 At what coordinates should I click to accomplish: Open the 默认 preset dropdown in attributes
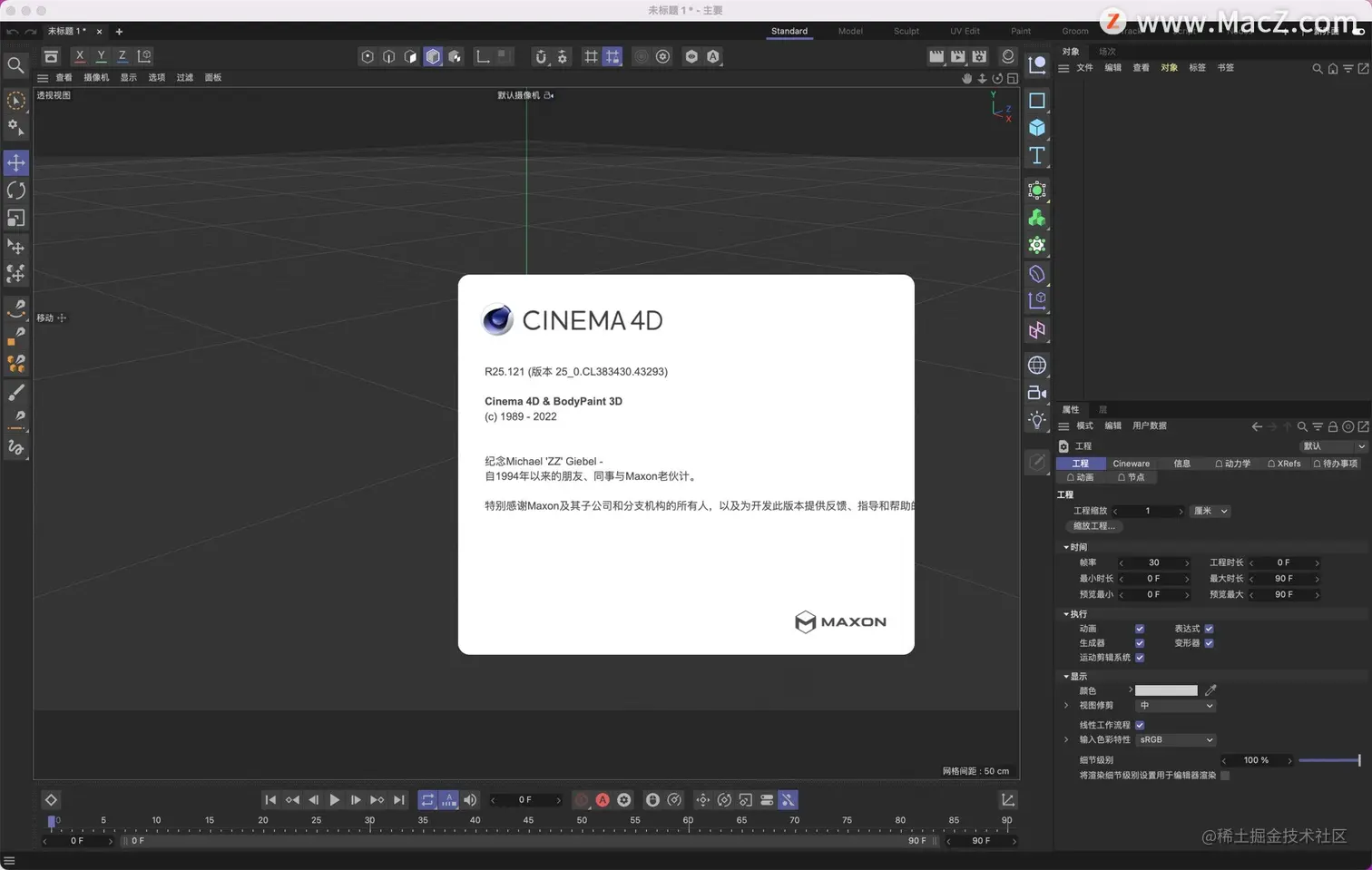click(x=1333, y=446)
